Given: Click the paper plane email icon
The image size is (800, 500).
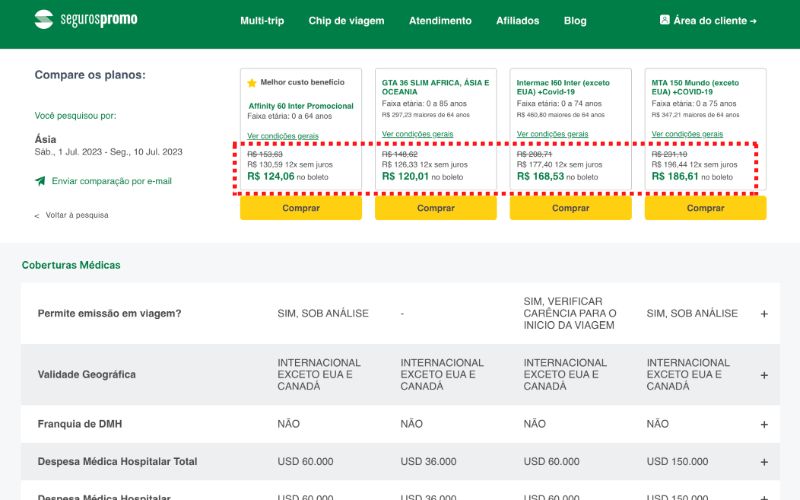Looking at the screenshot, I should [x=40, y=181].
